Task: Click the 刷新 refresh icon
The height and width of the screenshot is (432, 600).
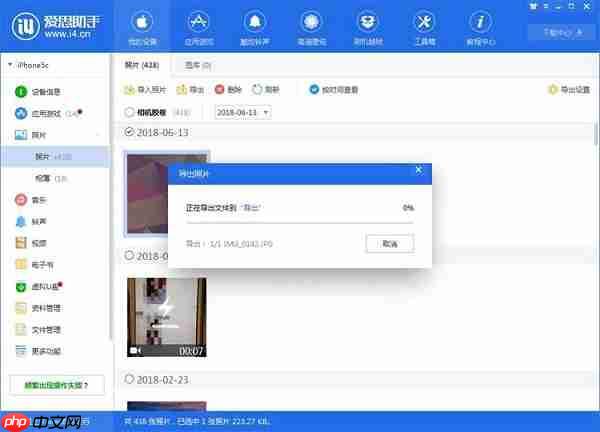Action: [x=257, y=90]
